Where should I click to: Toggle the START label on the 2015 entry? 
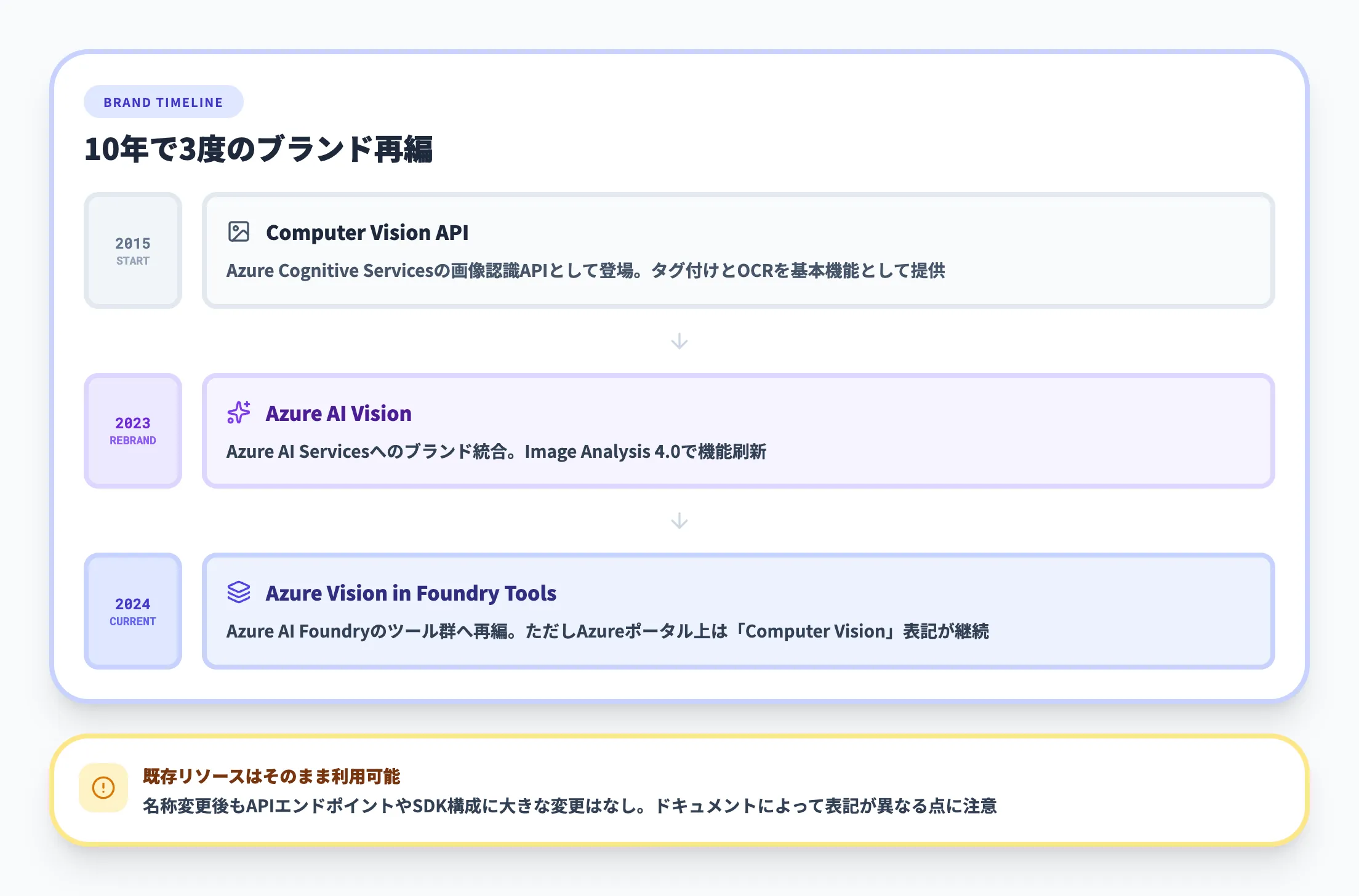point(132,261)
